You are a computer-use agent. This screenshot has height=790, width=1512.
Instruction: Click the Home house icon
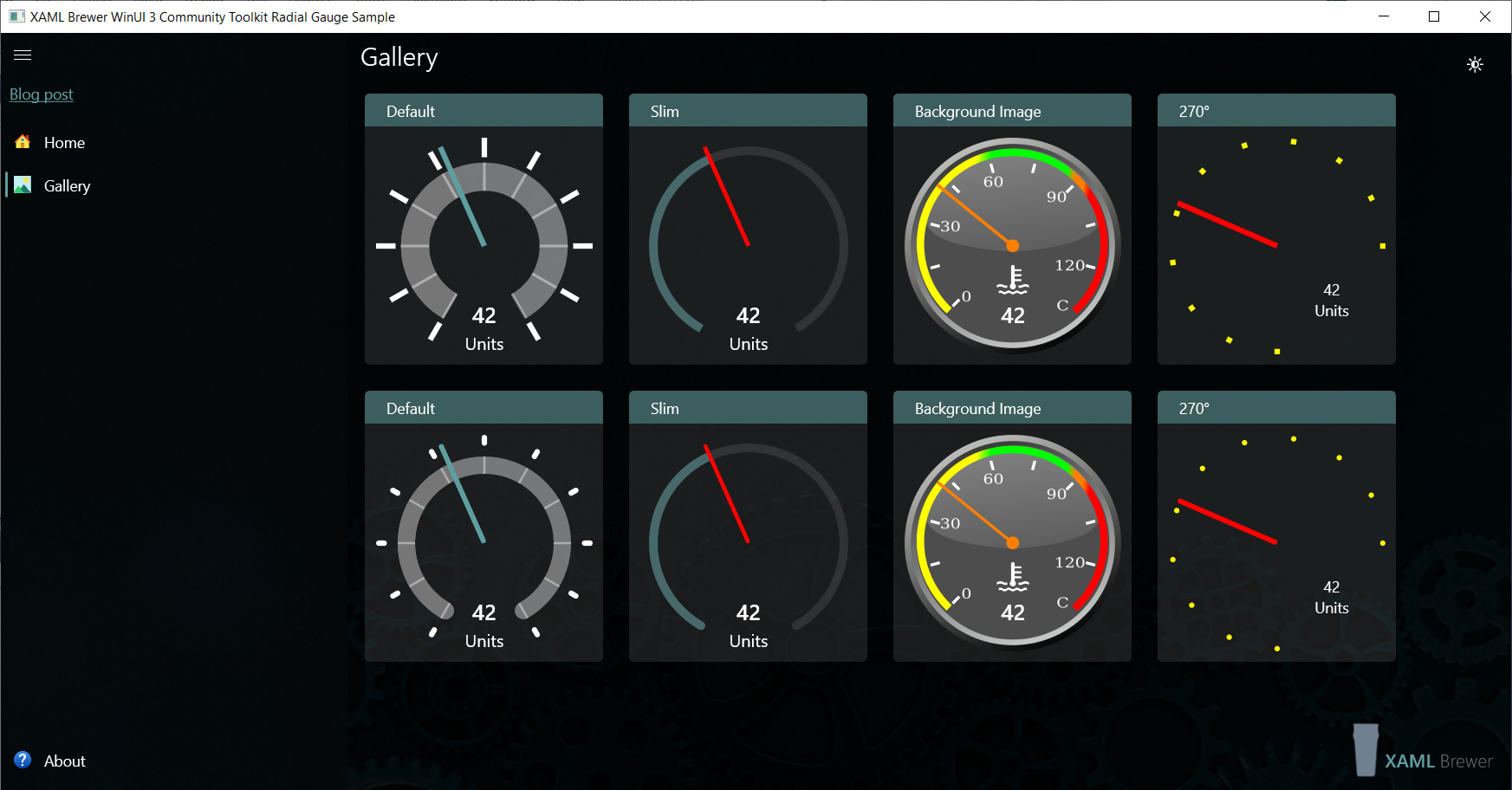(x=23, y=142)
